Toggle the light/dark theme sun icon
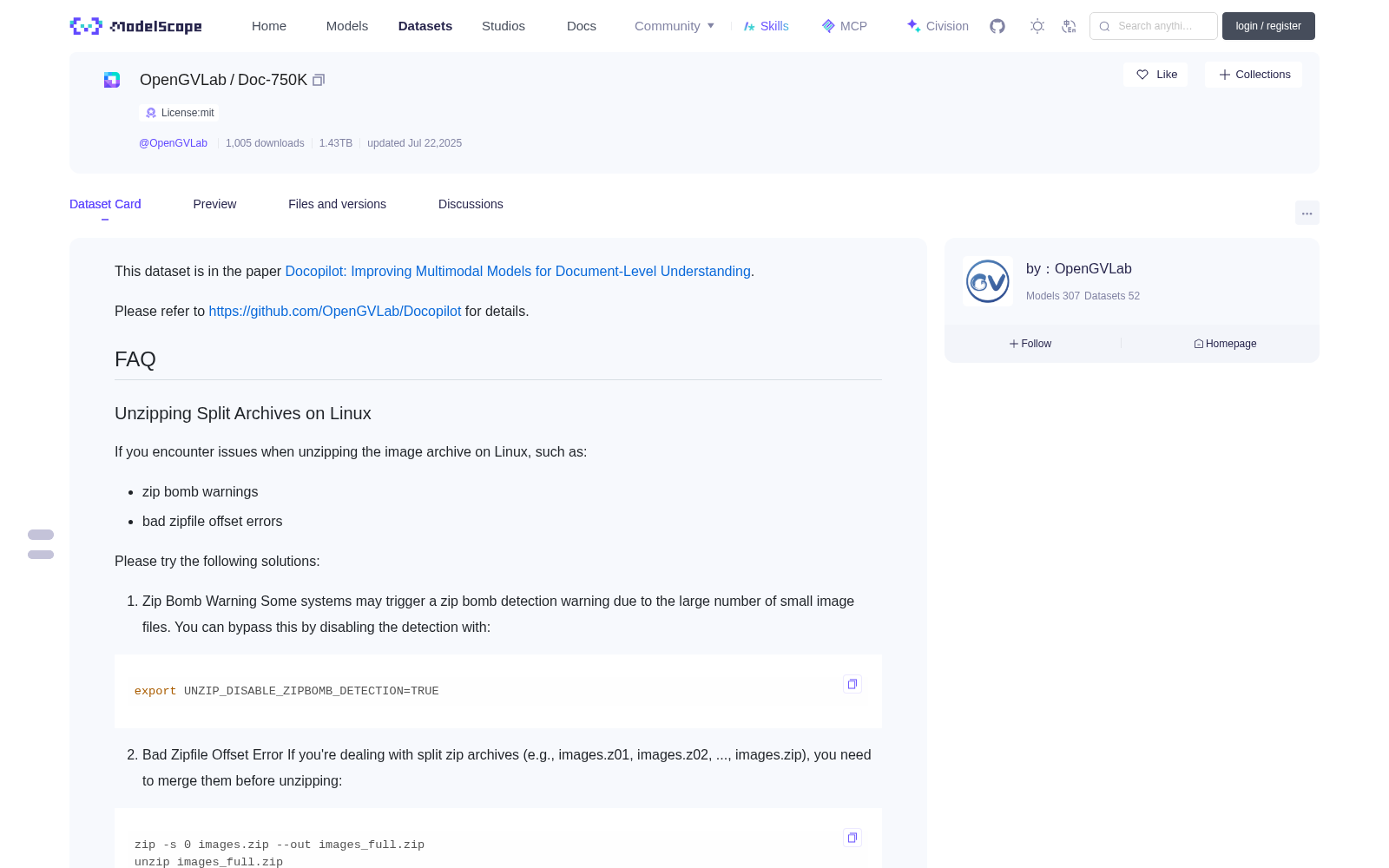Viewport: 1389px width, 868px height. (x=1037, y=26)
